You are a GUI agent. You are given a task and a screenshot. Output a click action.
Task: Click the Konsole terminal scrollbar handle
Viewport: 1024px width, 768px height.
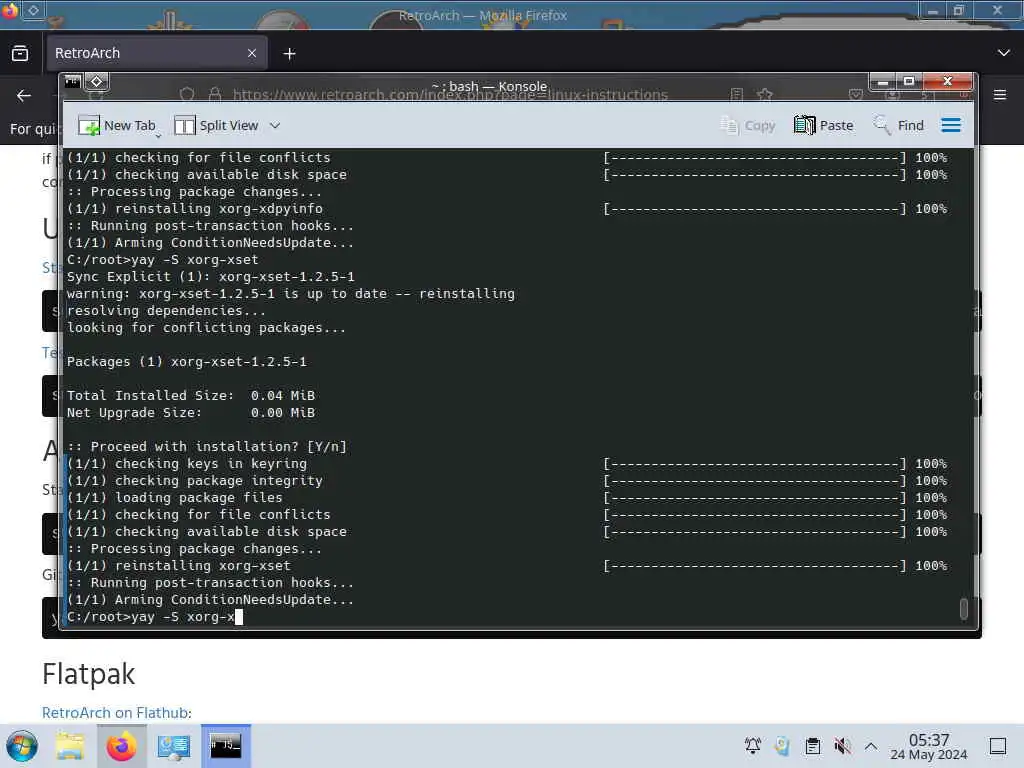pos(963,608)
